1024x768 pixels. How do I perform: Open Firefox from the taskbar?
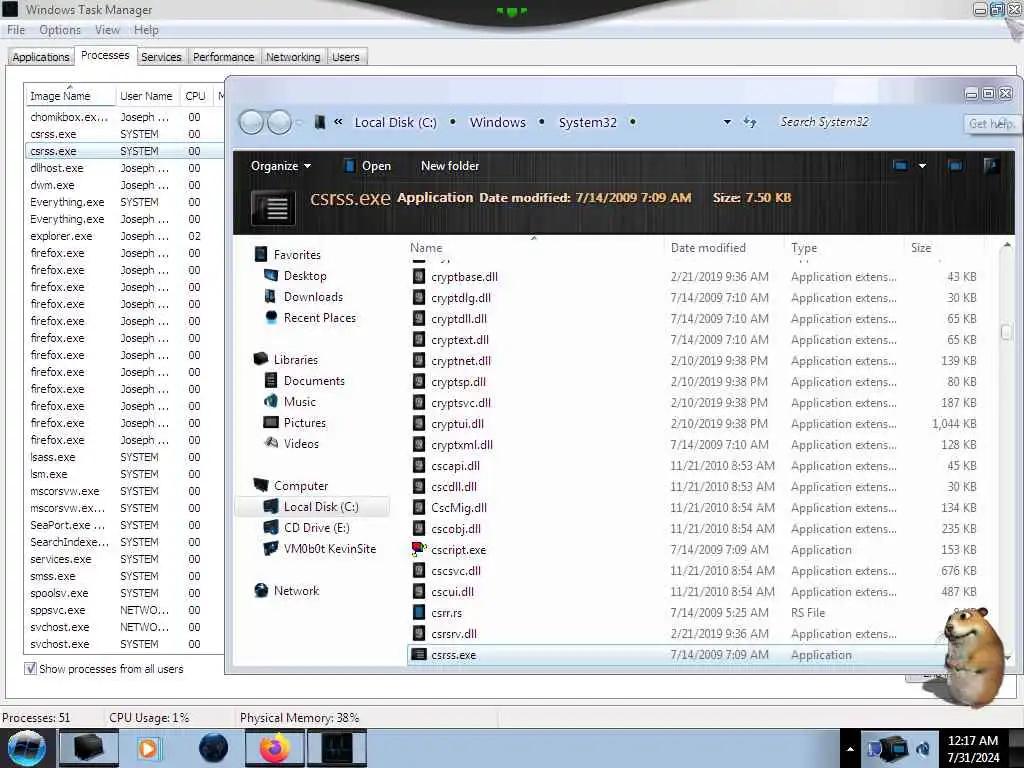(275, 748)
